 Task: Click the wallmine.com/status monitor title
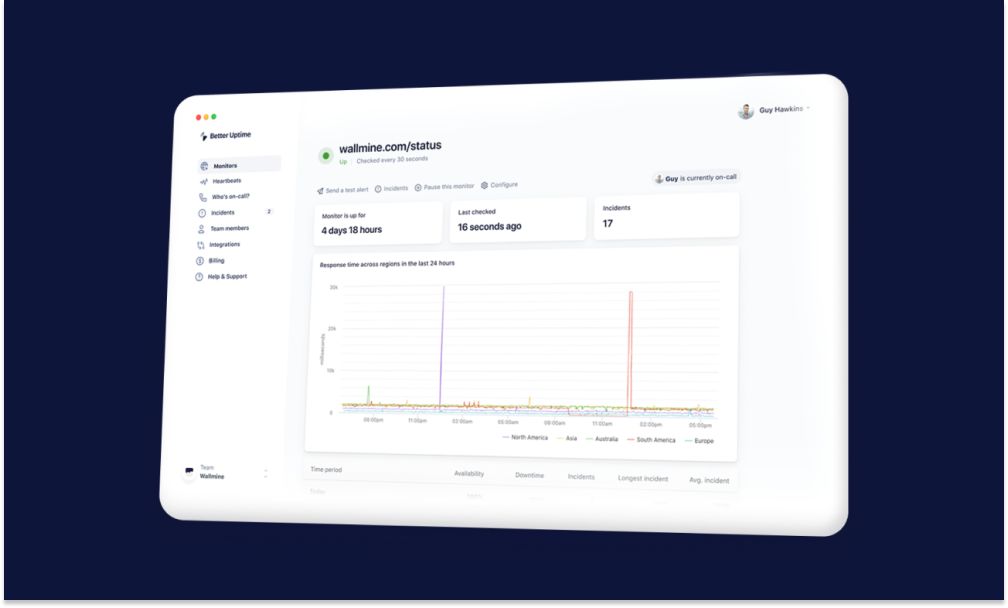point(390,147)
